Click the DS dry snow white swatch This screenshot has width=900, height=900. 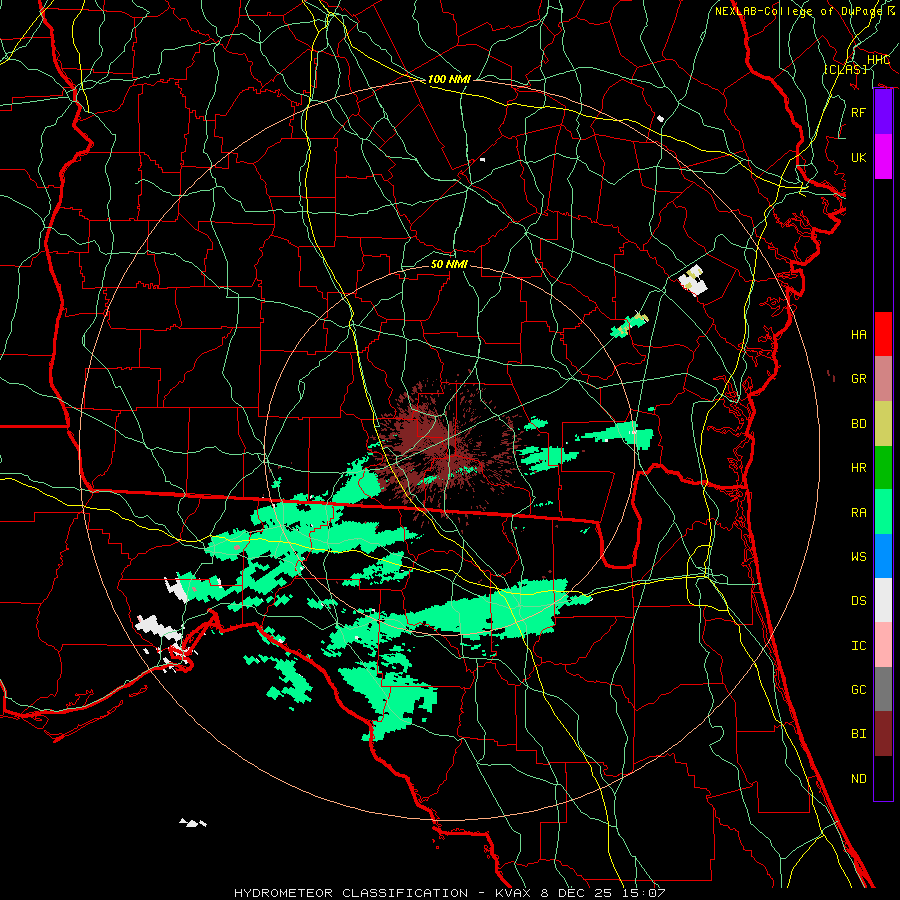[883, 600]
